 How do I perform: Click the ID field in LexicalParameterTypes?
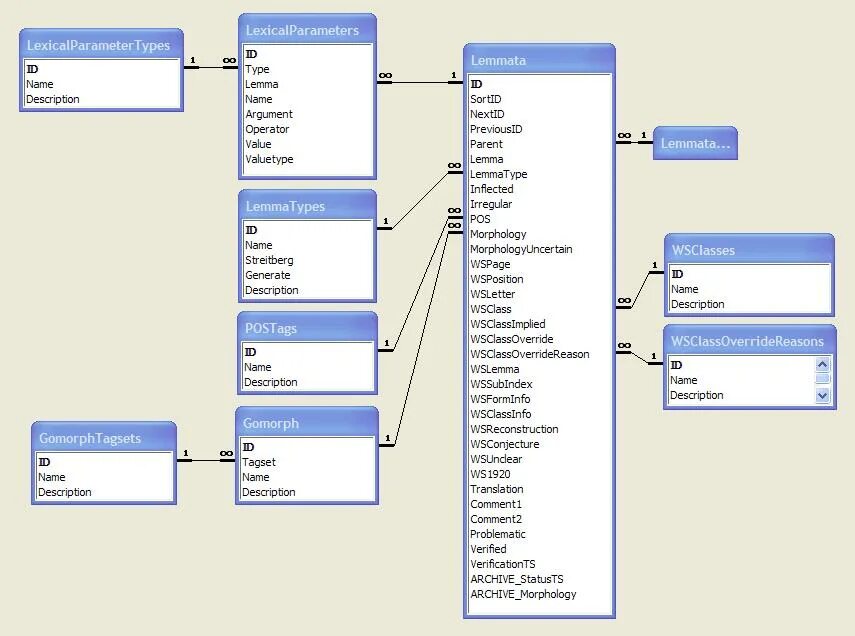(102, 69)
